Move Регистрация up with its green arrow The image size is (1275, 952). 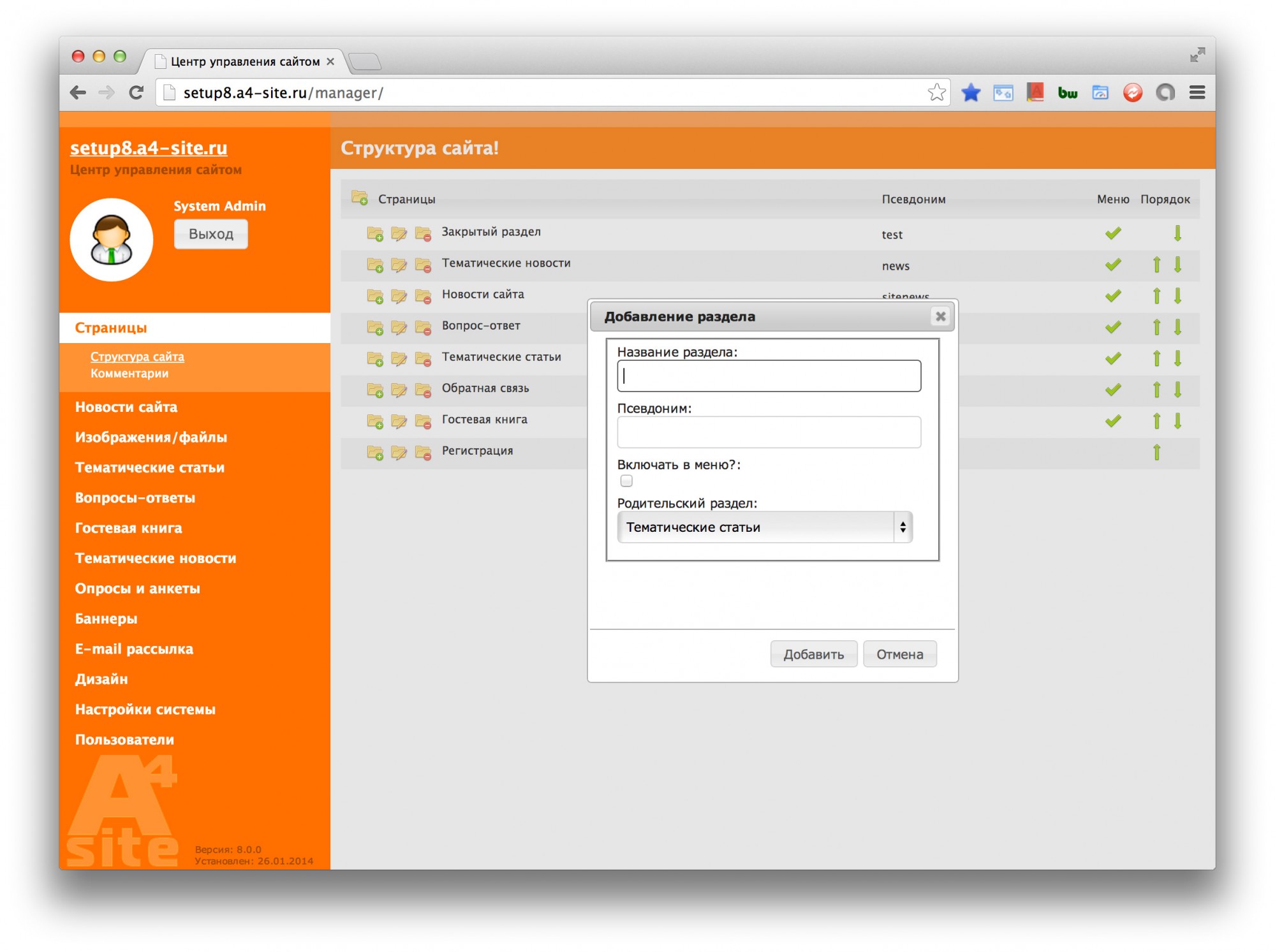coord(1156,452)
